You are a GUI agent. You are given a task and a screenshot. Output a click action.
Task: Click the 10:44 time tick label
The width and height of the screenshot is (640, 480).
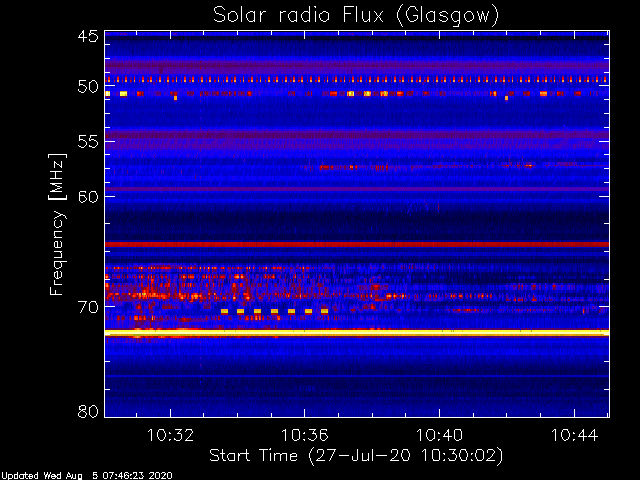[575, 436]
